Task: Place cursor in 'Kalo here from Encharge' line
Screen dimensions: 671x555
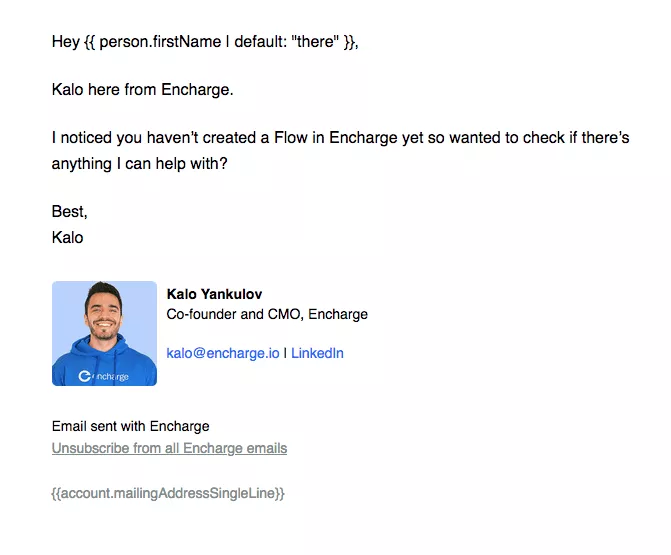Action: (143, 89)
